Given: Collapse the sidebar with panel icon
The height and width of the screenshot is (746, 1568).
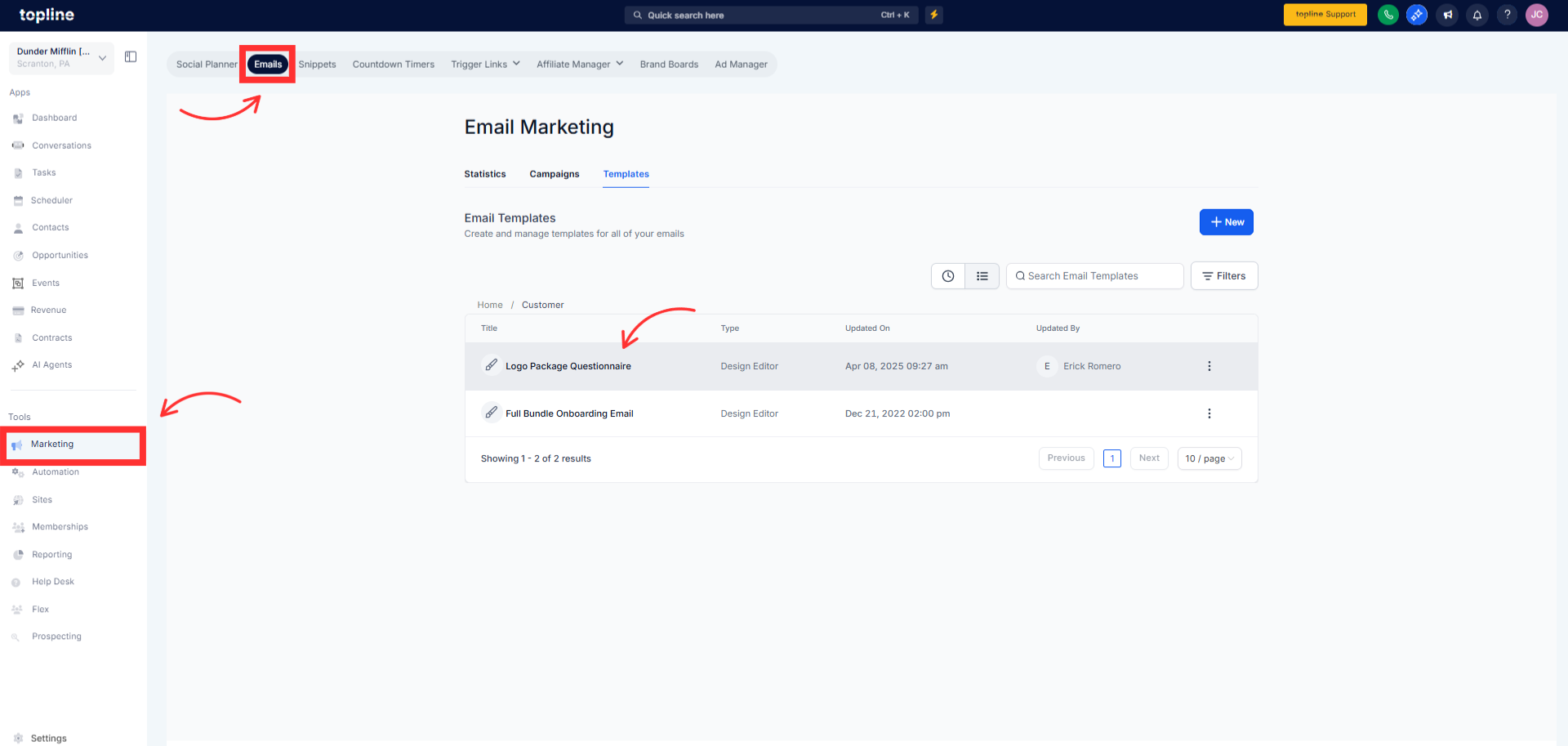Looking at the screenshot, I should point(131,56).
